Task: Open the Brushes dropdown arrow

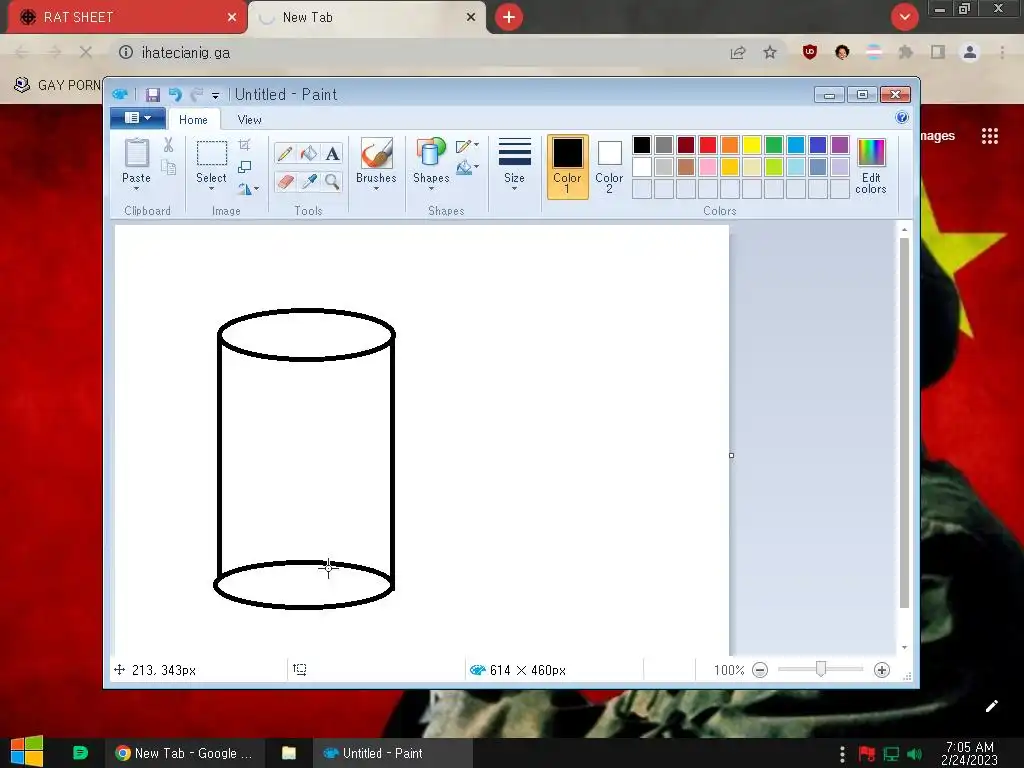Action: (376, 189)
